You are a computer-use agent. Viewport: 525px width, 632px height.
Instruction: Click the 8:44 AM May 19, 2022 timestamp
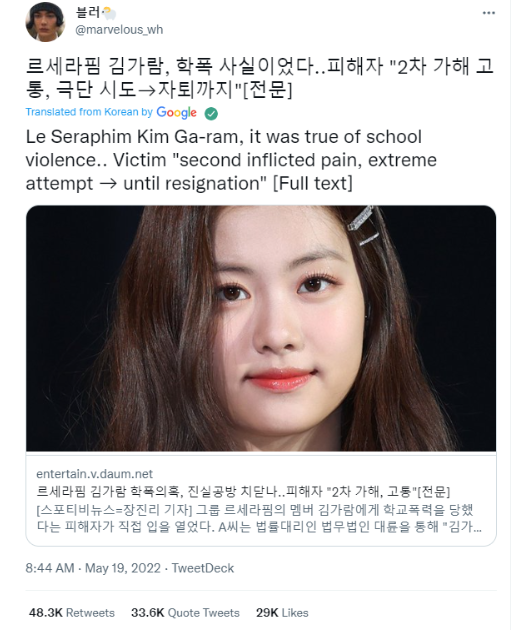pyautogui.click(x=93, y=568)
